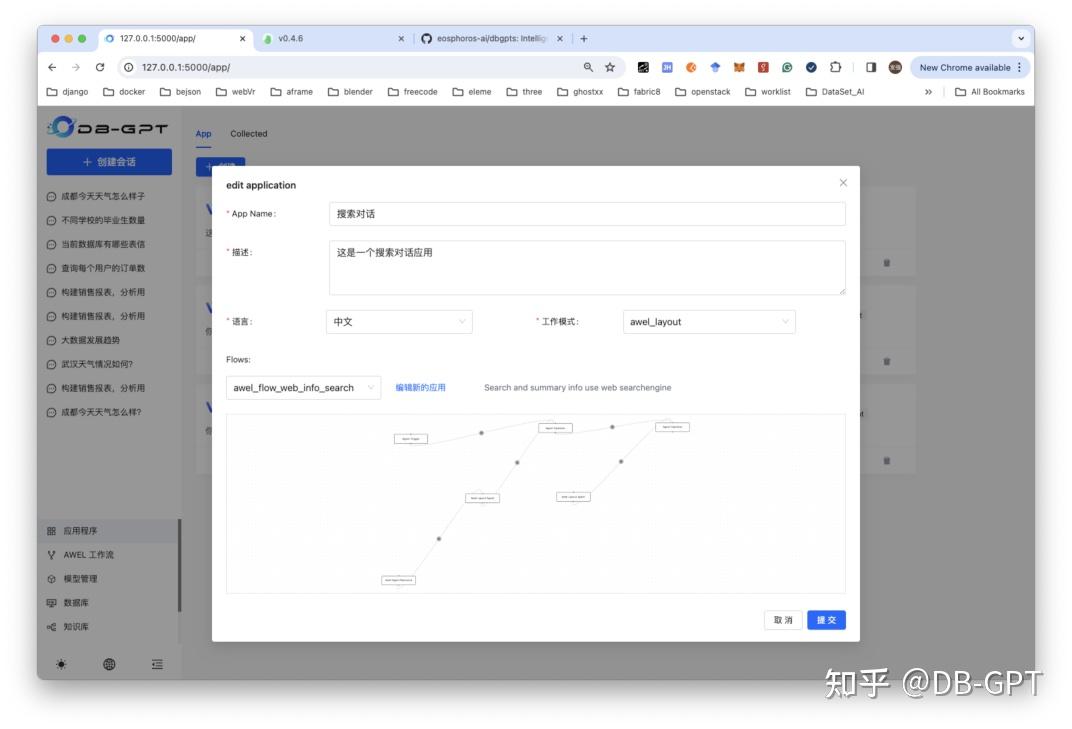Open the Grammarly extension icon
The height and width of the screenshot is (729, 1072).
click(786, 67)
